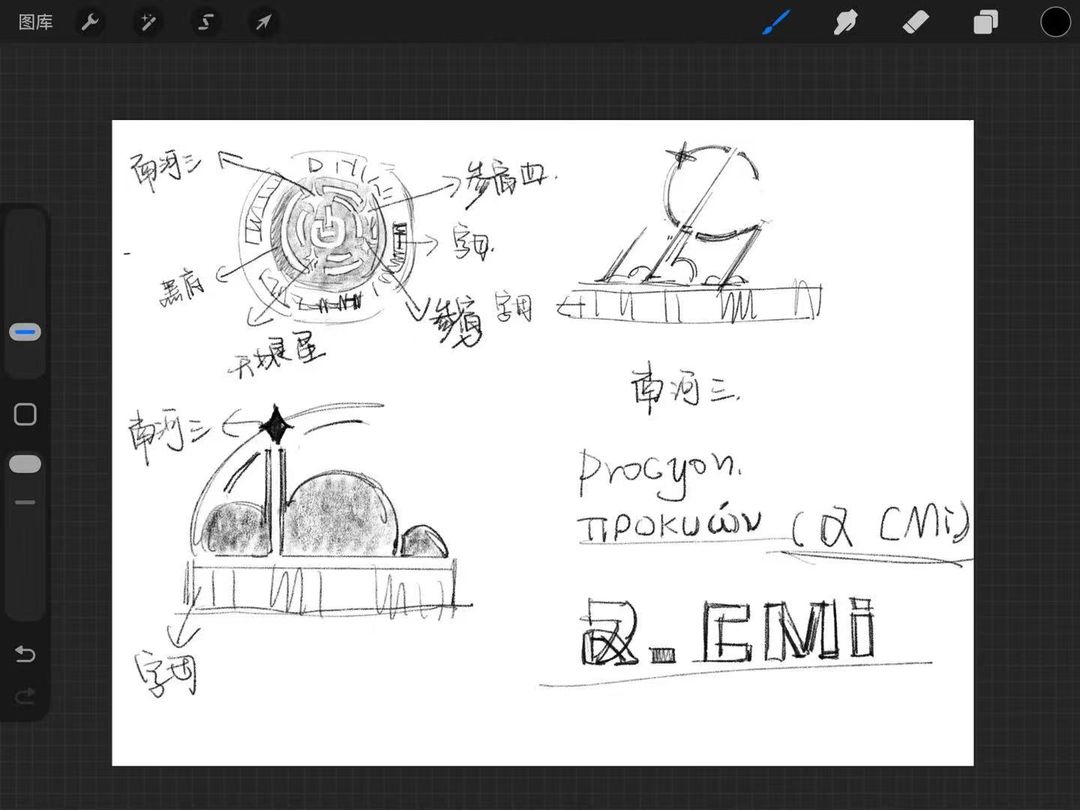
Task: Activate the Selection tool (S ribbon icon)
Action: pos(206,22)
